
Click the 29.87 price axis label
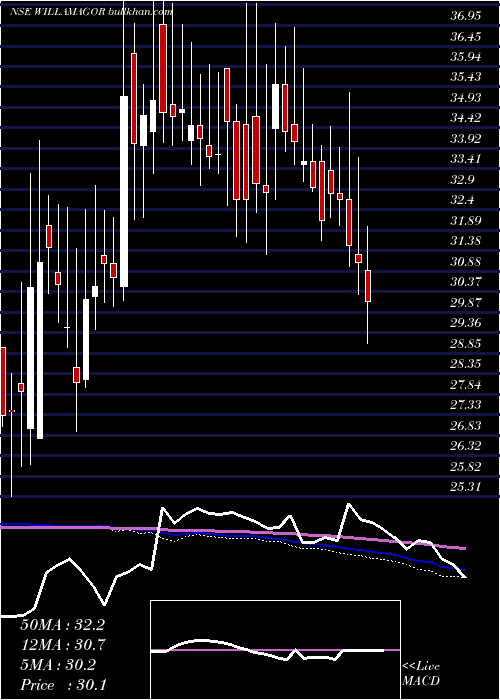coord(466,302)
